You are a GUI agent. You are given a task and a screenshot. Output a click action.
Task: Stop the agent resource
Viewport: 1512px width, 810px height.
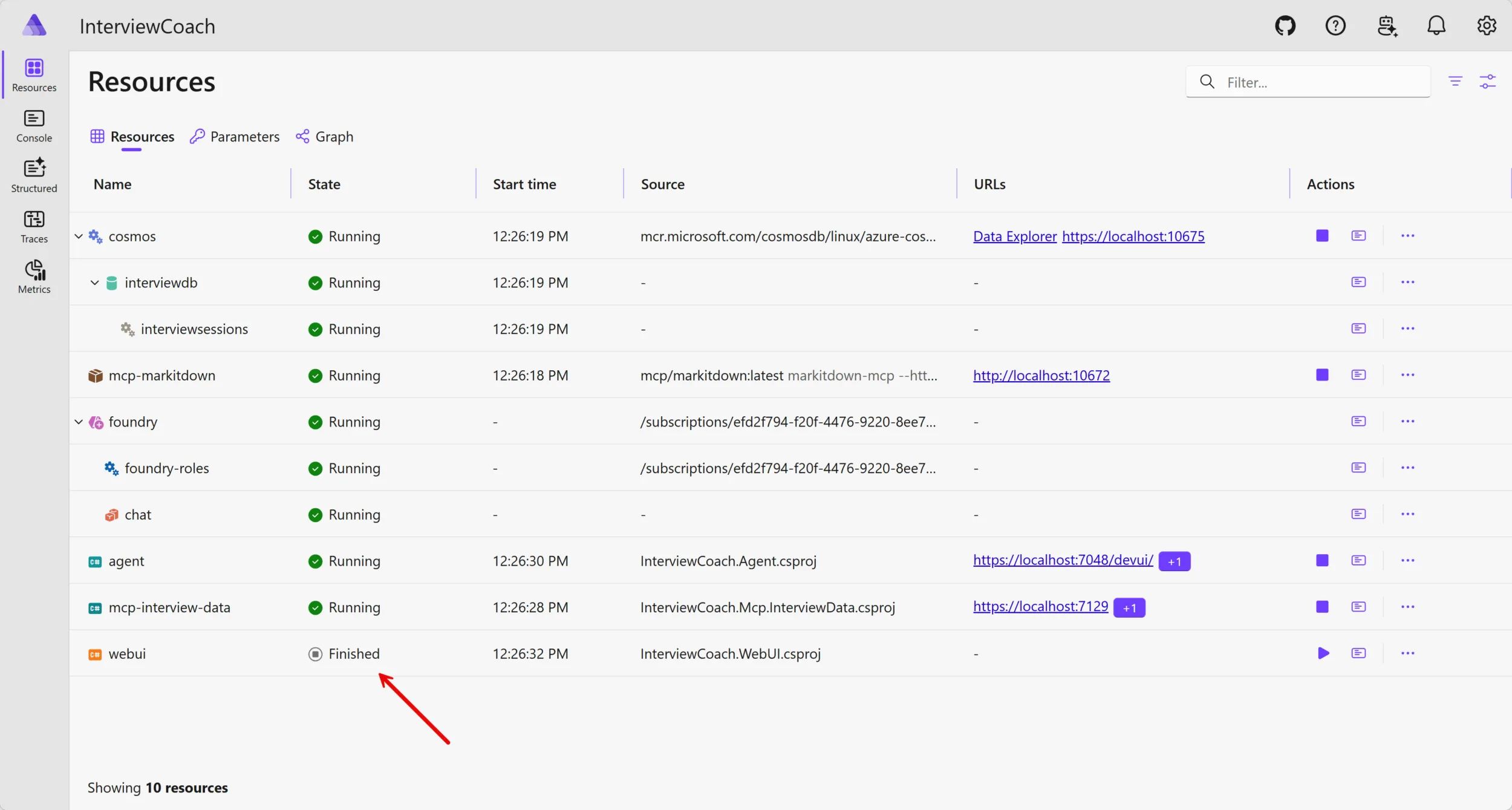click(1322, 561)
